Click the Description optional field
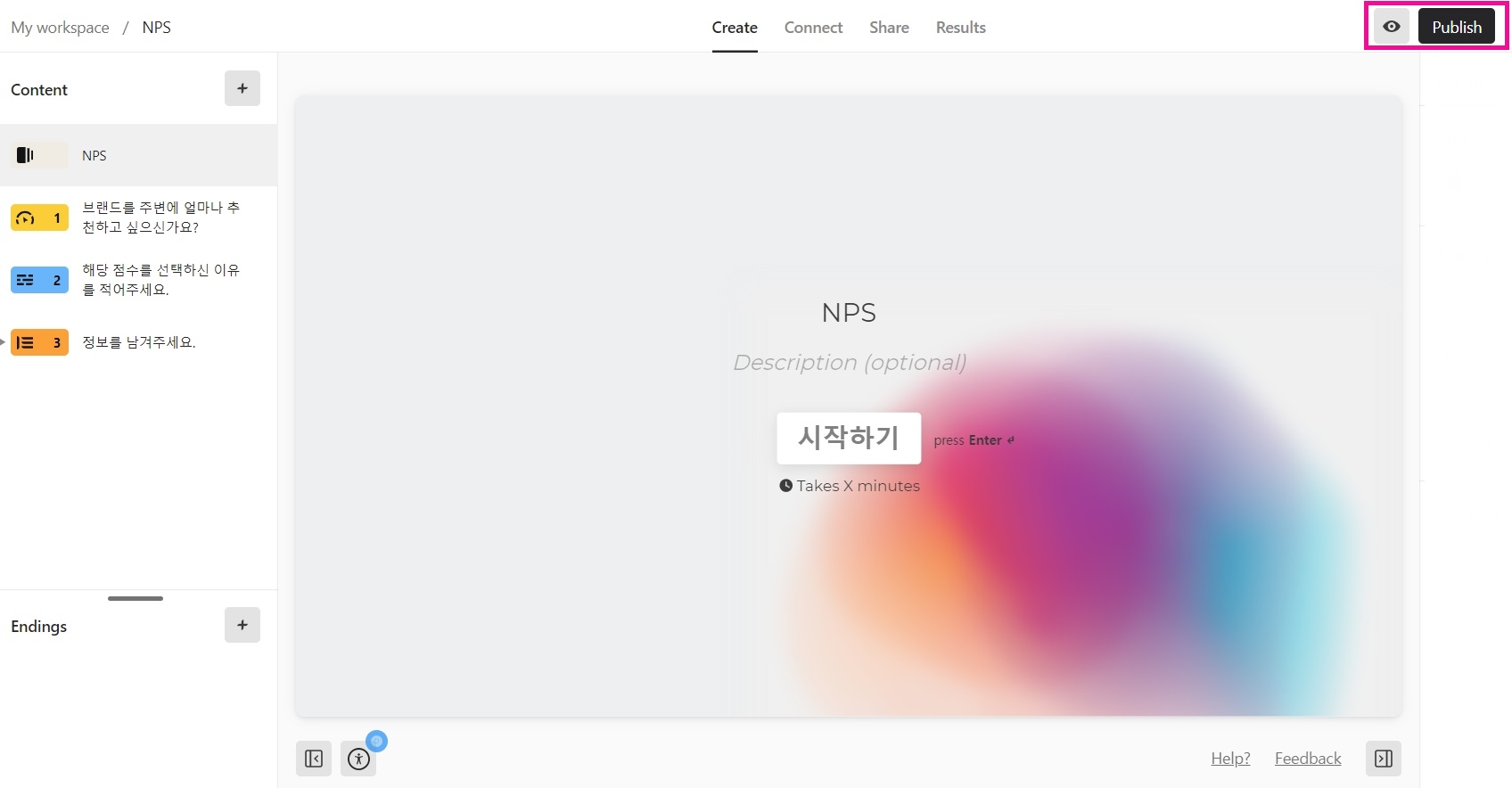This screenshot has height=788, width=1512. 849,363
